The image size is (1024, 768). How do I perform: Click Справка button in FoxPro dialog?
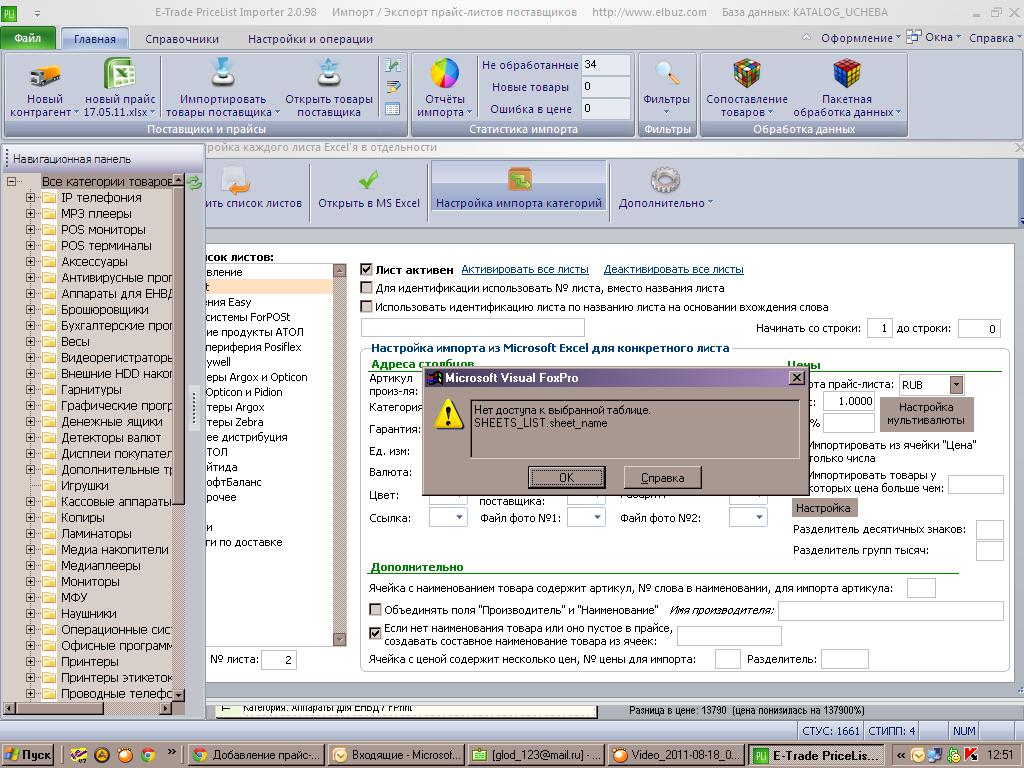[662, 477]
